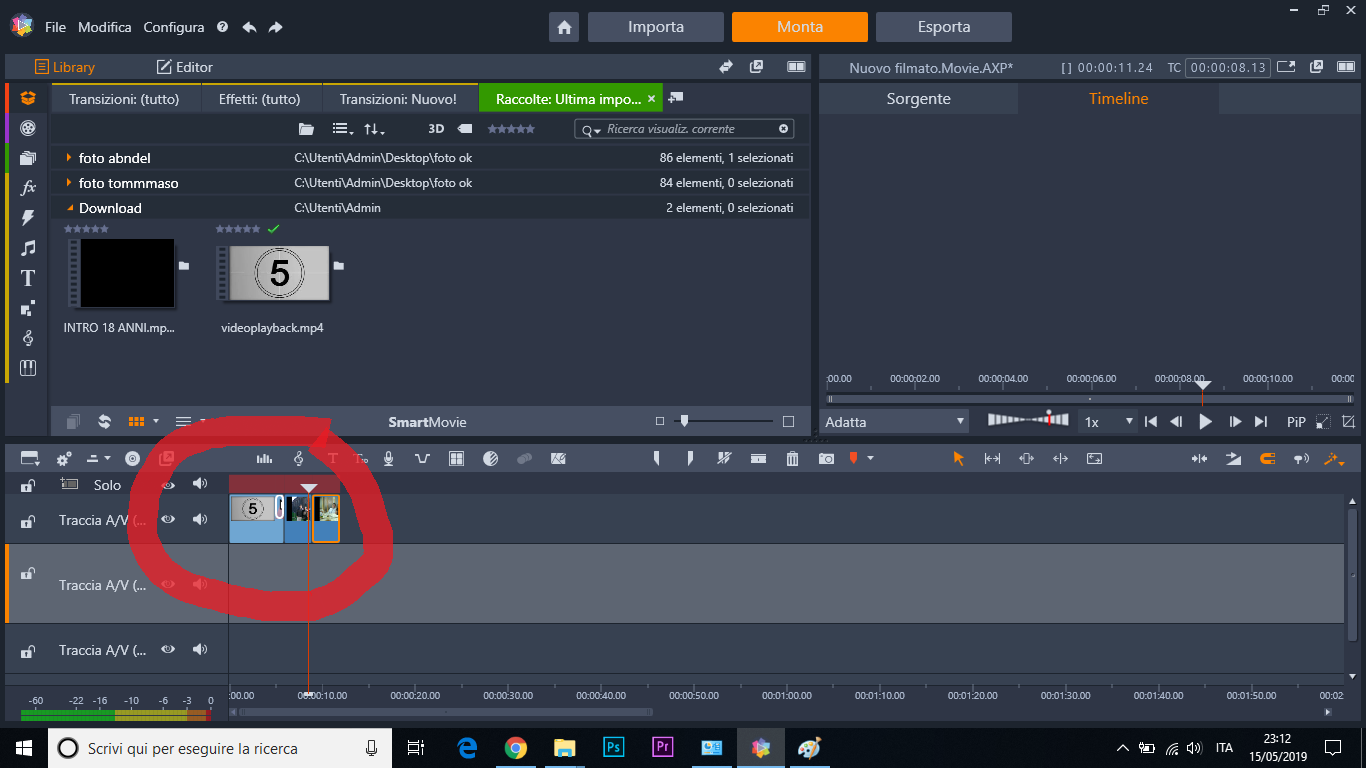Open the Configura menu
This screenshot has width=1366, height=768.
(x=174, y=27)
